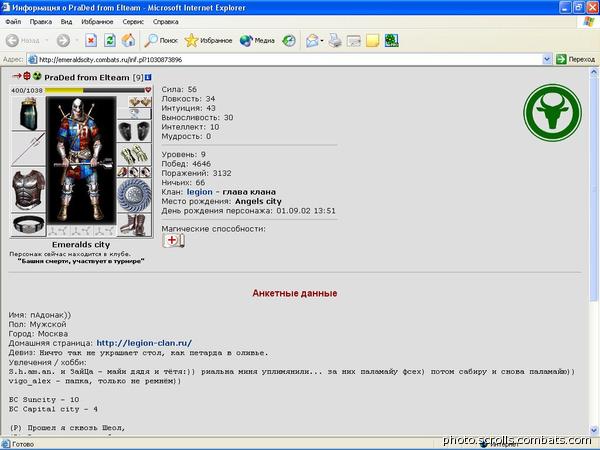Click the earrings equipment slot
This screenshot has width=600, height=450.
(x=140, y=102)
